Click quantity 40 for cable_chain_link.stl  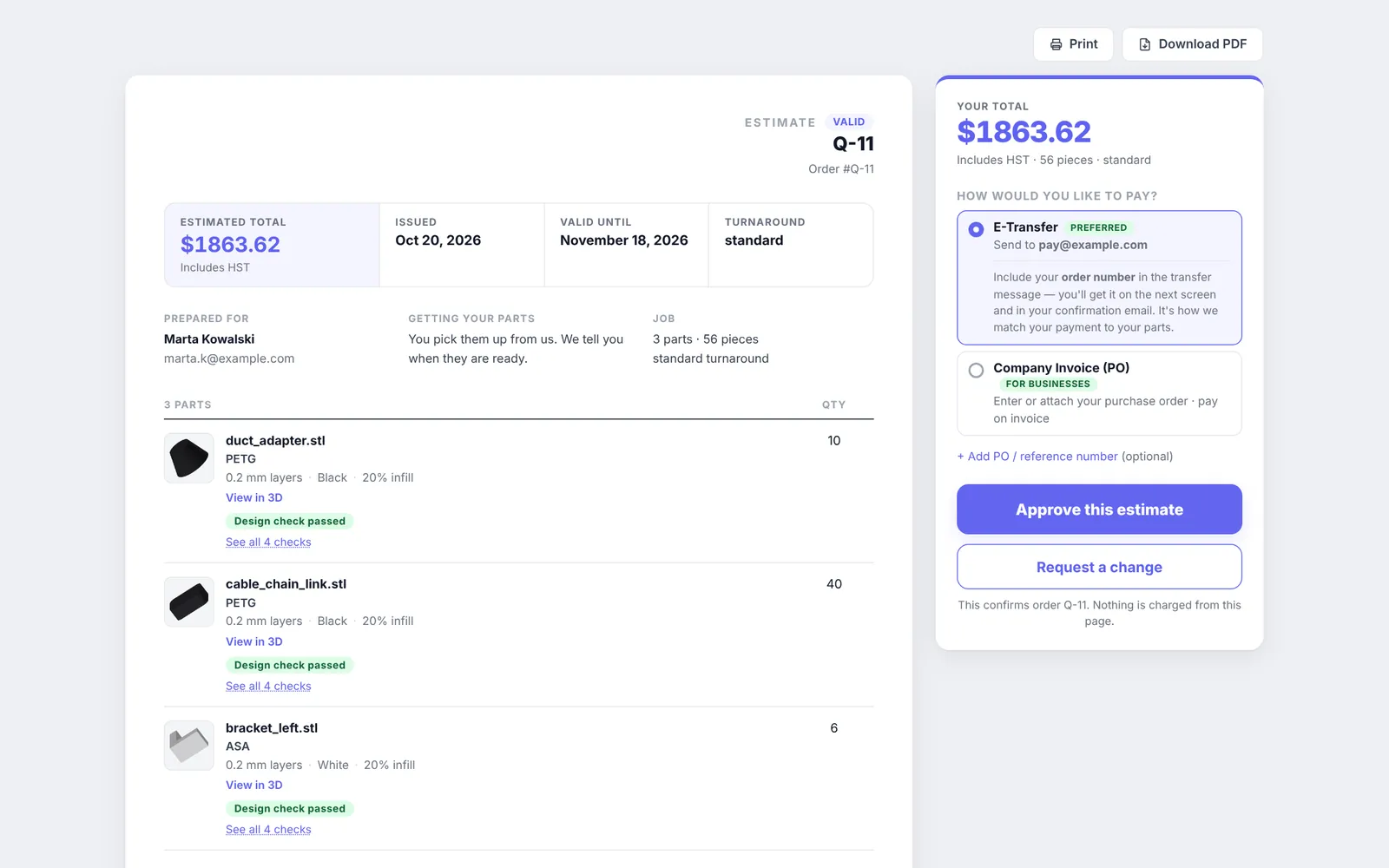pos(834,584)
